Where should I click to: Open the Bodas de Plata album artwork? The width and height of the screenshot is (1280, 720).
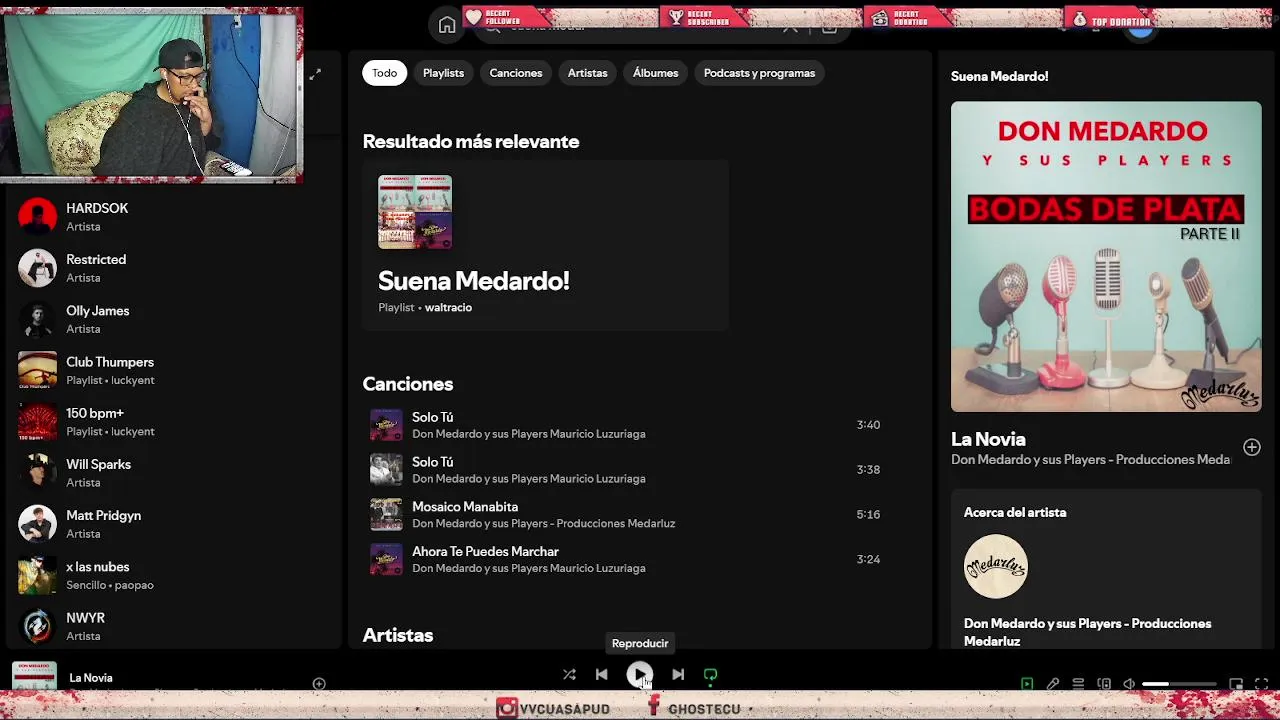1106,257
